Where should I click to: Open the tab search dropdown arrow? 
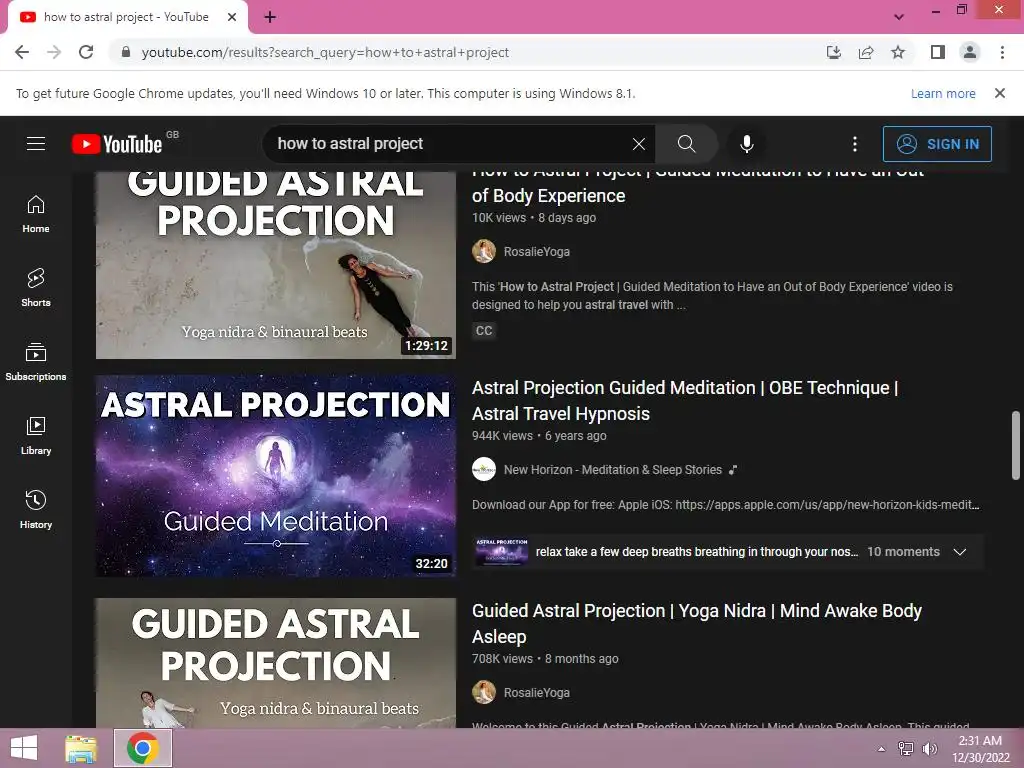[x=899, y=17]
